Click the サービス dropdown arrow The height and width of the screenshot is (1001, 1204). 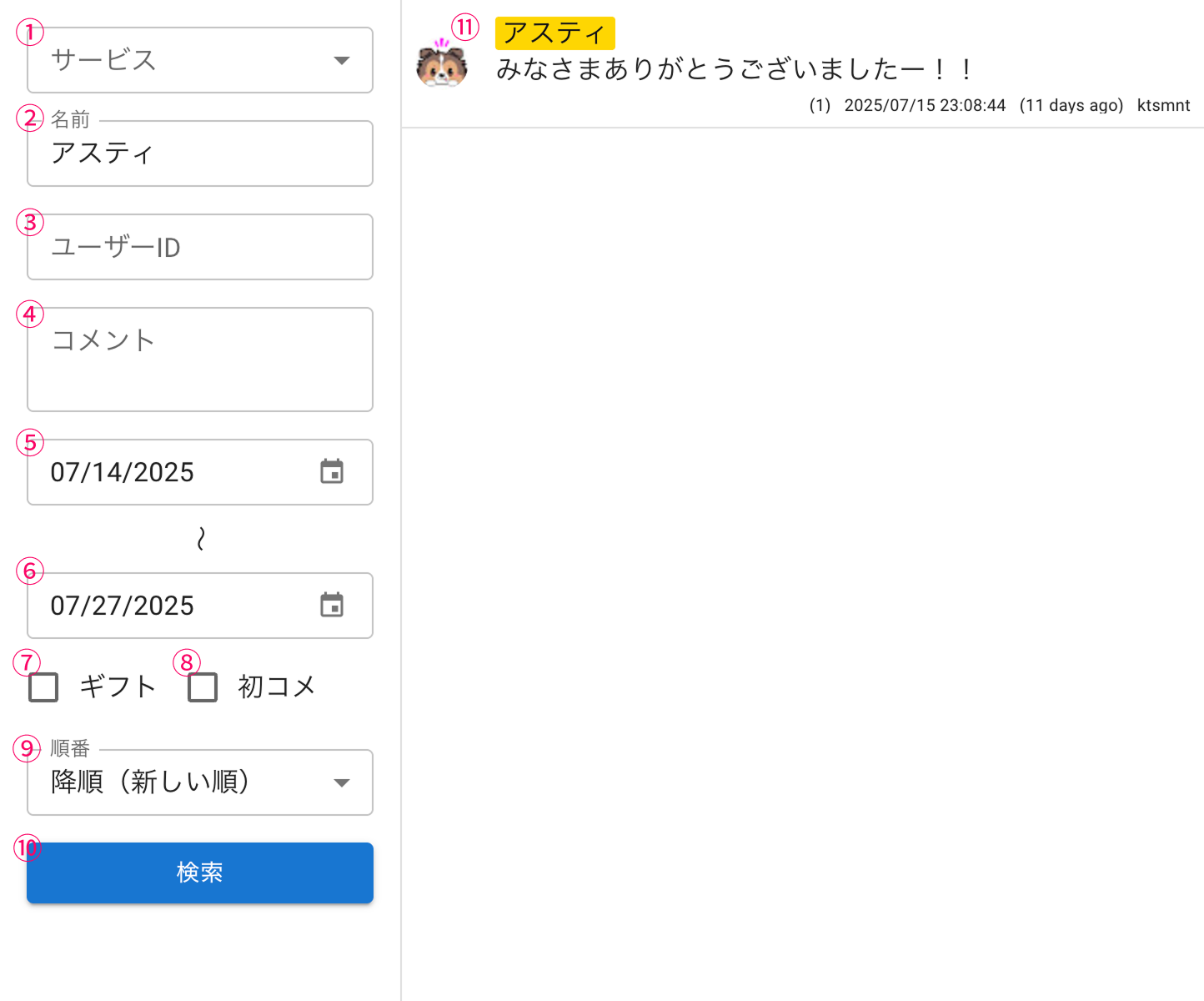coord(341,60)
